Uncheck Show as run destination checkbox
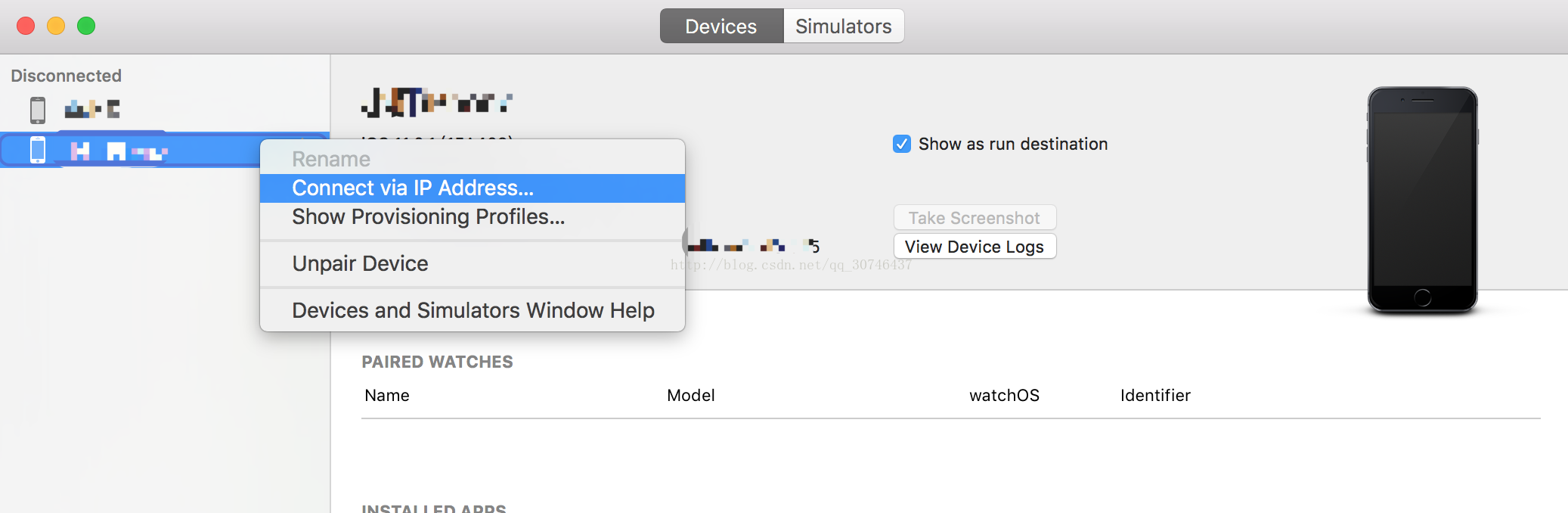The height and width of the screenshot is (513, 1568). click(902, 144)
